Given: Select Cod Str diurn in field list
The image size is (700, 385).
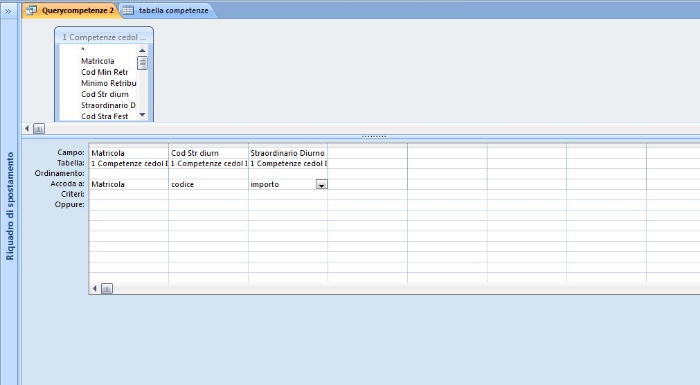Looking at the screenshot, I should coord(105,94).
